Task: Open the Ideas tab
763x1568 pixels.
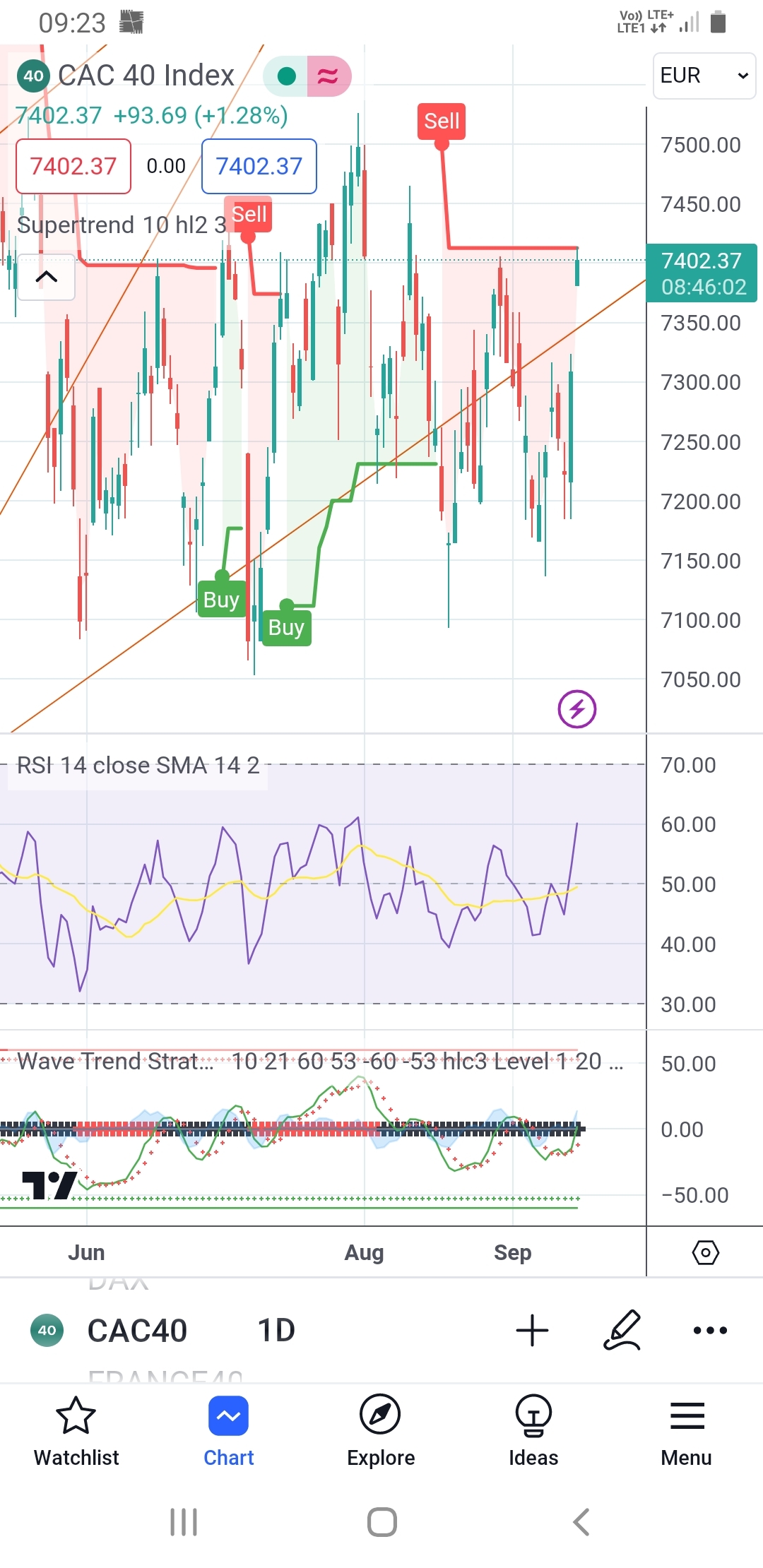Action: pyautogui.click(x=533, y=1432)
